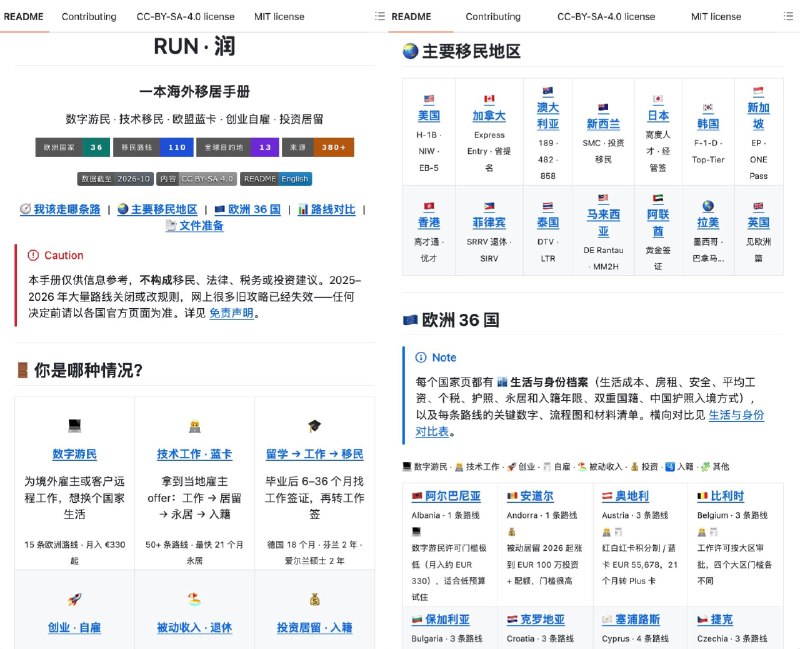Open CC-BY-SA-4.0 license tab in left pane
This screenshot has height=649, width=800.
pyautogui.click(x=185, y=16)
